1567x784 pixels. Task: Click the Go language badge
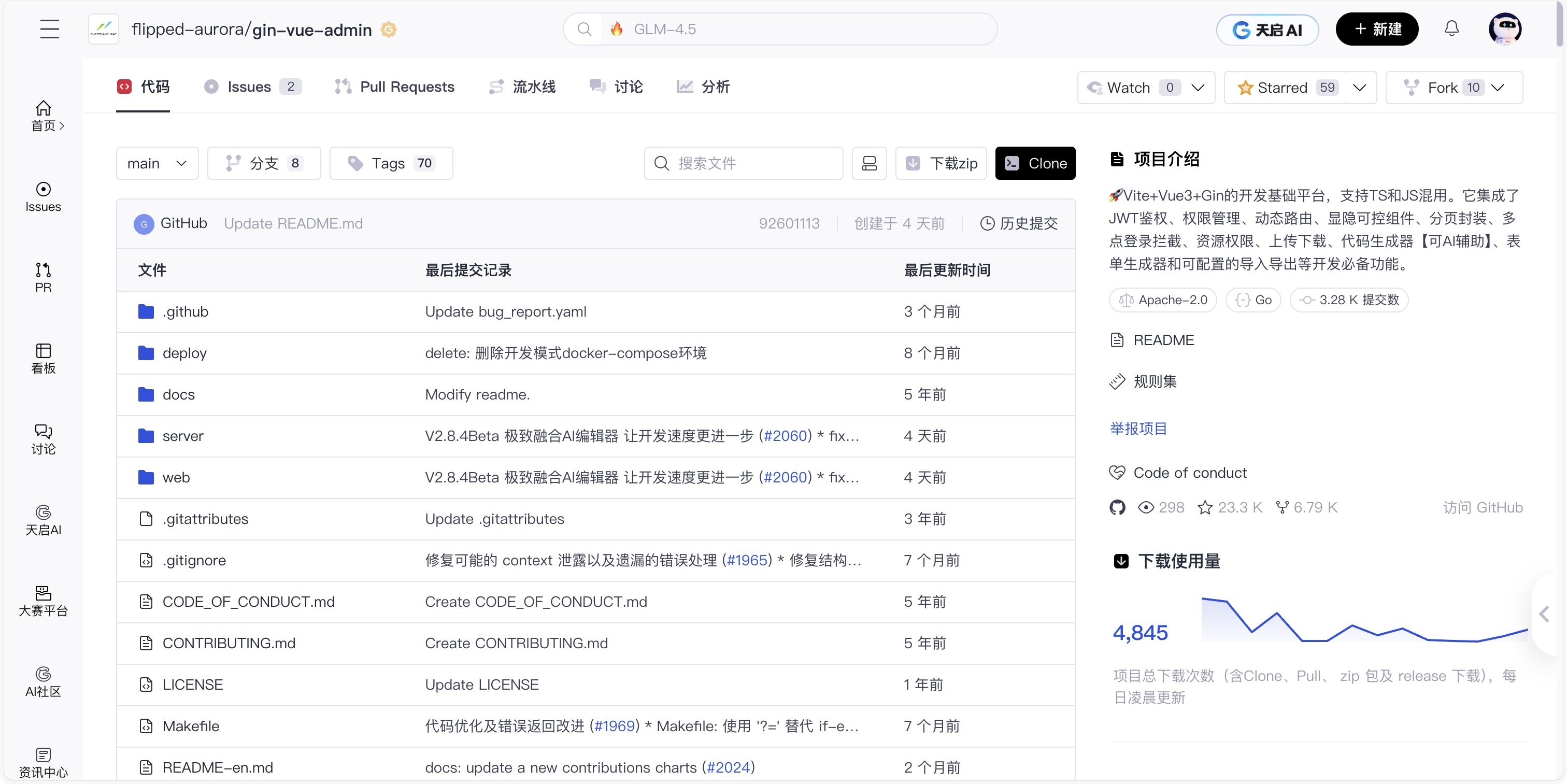coord(1253,300)
